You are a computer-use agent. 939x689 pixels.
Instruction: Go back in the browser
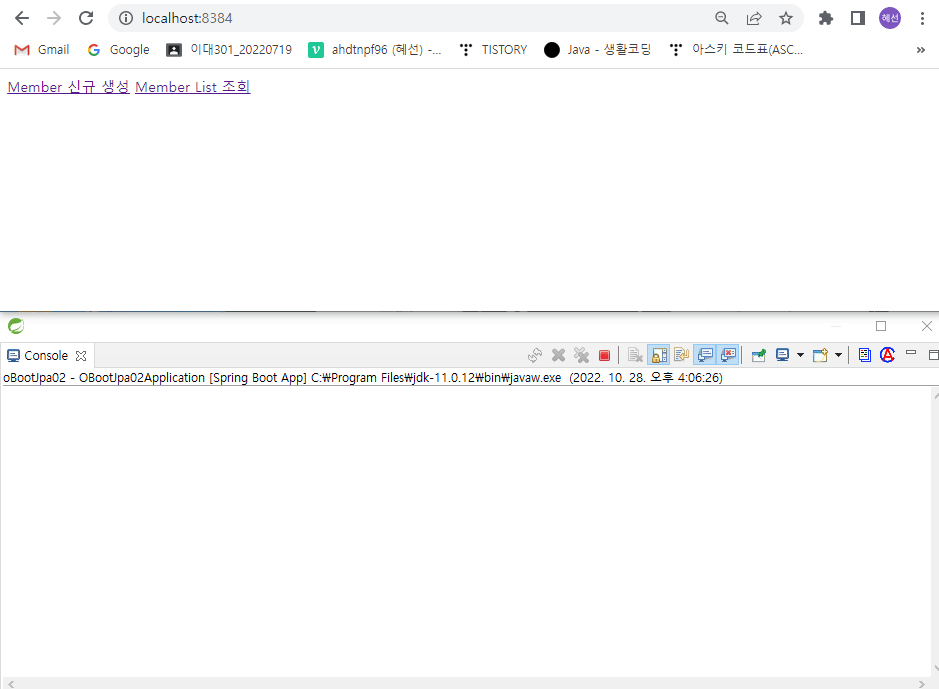22,18
